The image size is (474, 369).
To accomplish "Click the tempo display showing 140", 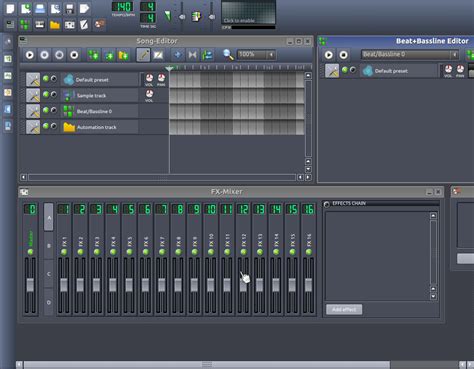I will pos(122,6).
